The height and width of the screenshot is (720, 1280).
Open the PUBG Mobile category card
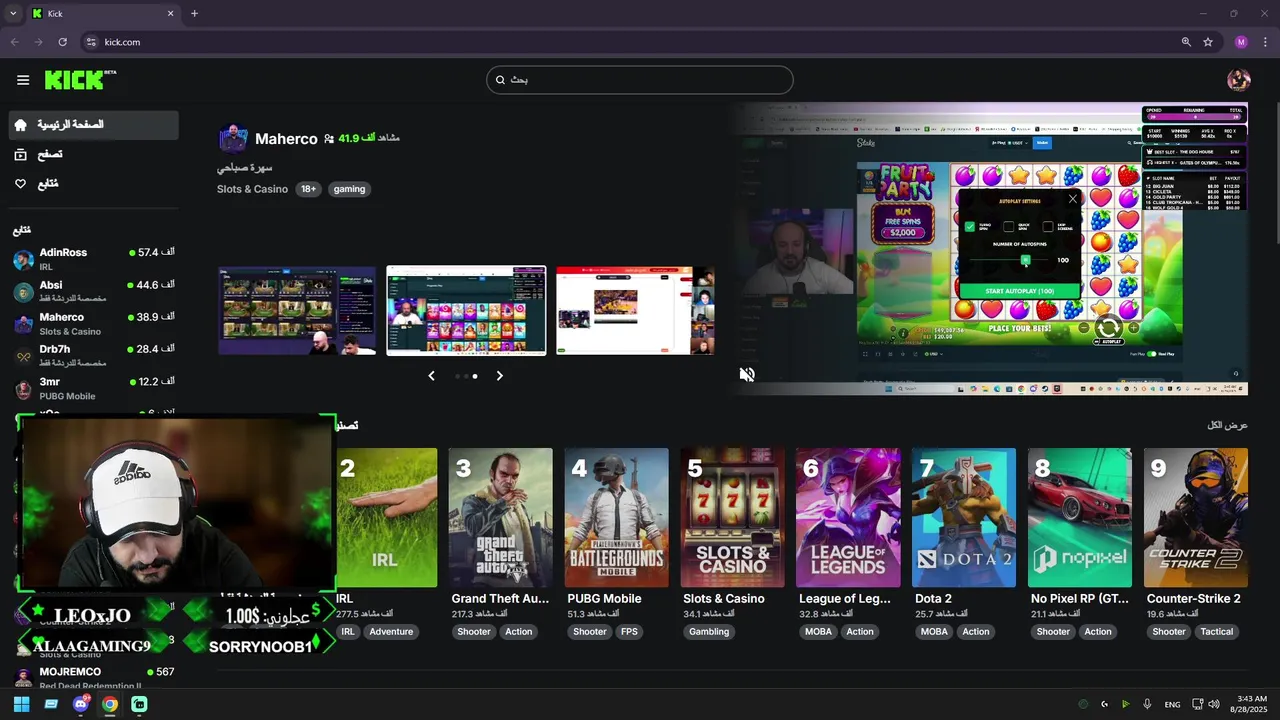(617, 517)
